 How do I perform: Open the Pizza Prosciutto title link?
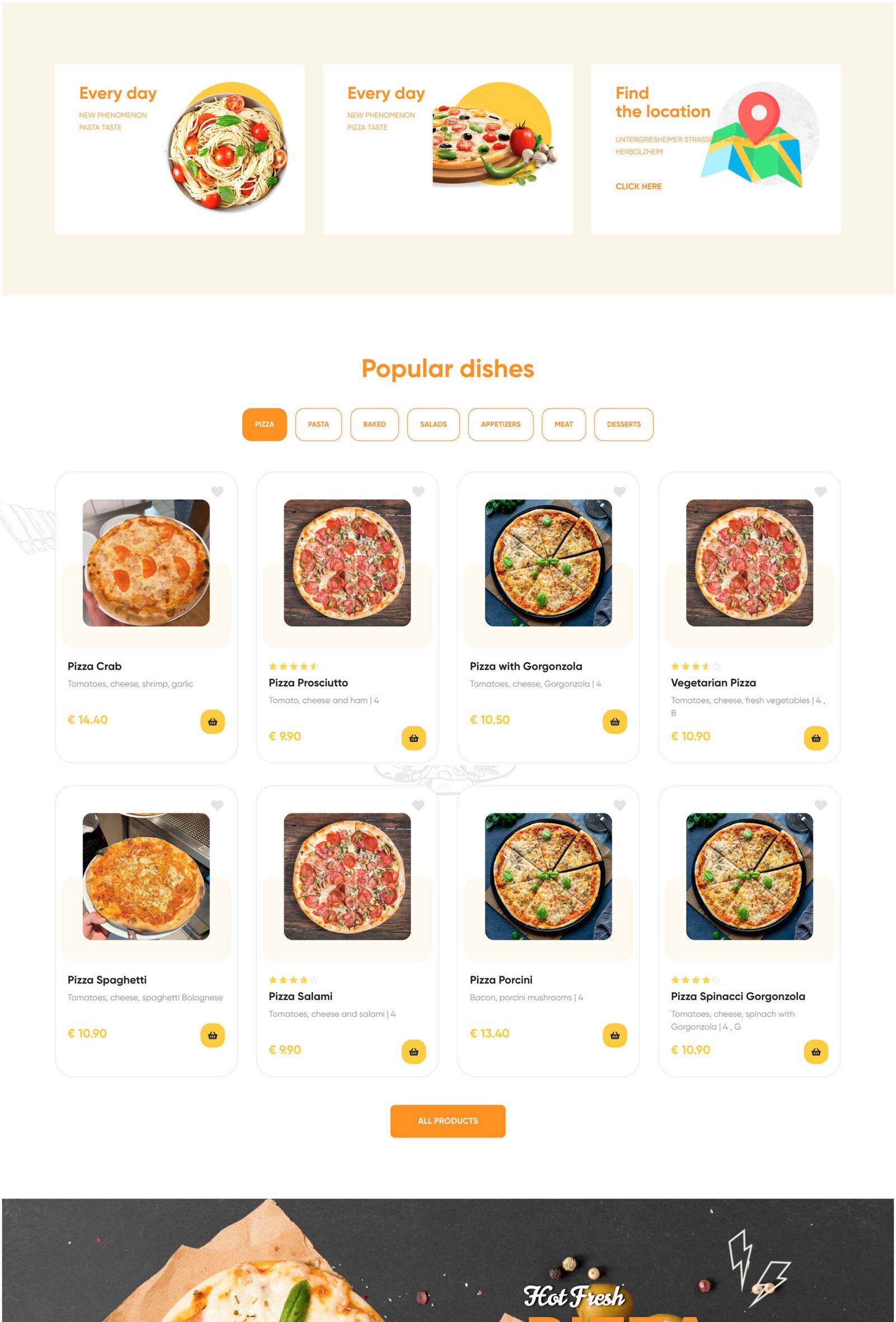[309, 683]
